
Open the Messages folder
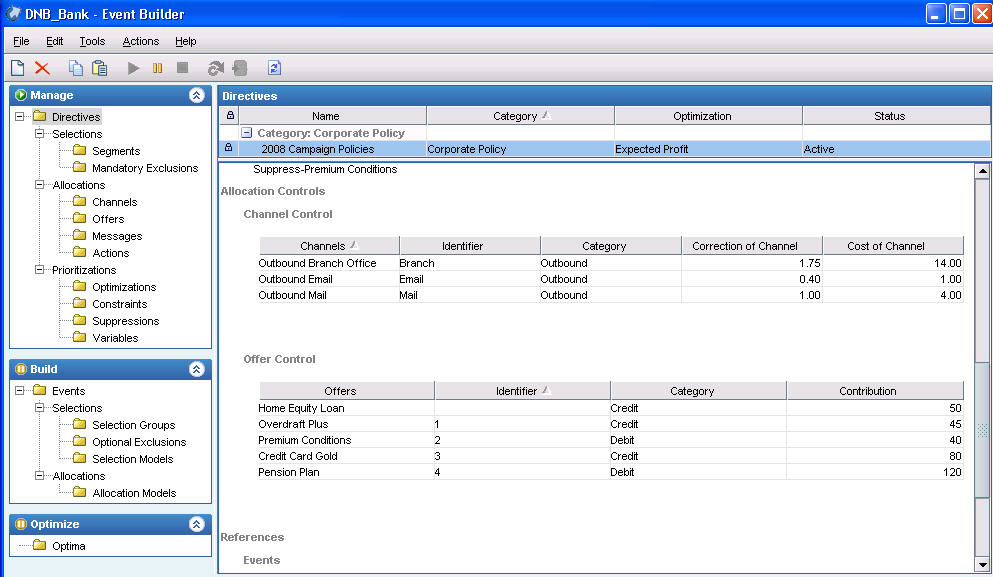coord(107,236)
